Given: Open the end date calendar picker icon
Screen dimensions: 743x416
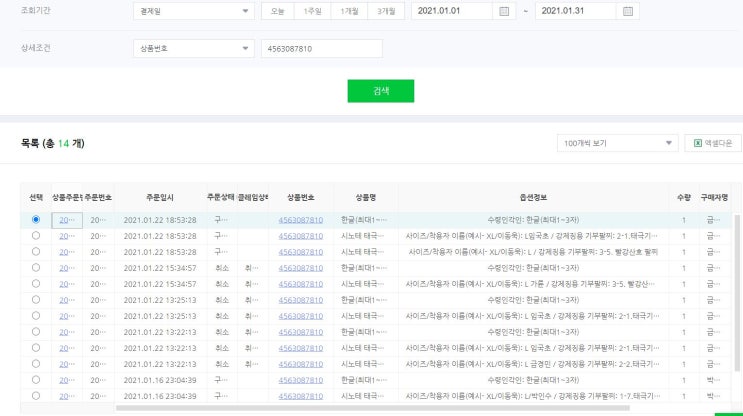Looking at the screenshot, I should (628, 11).
